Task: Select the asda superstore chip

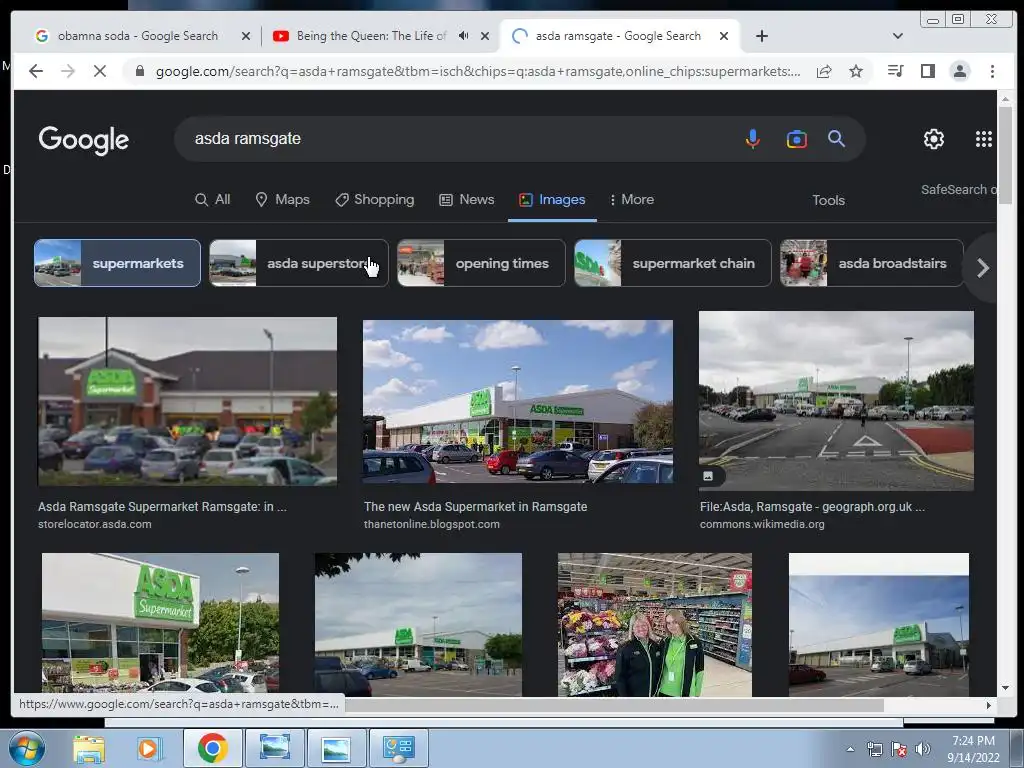Action: tap(298, 263)
